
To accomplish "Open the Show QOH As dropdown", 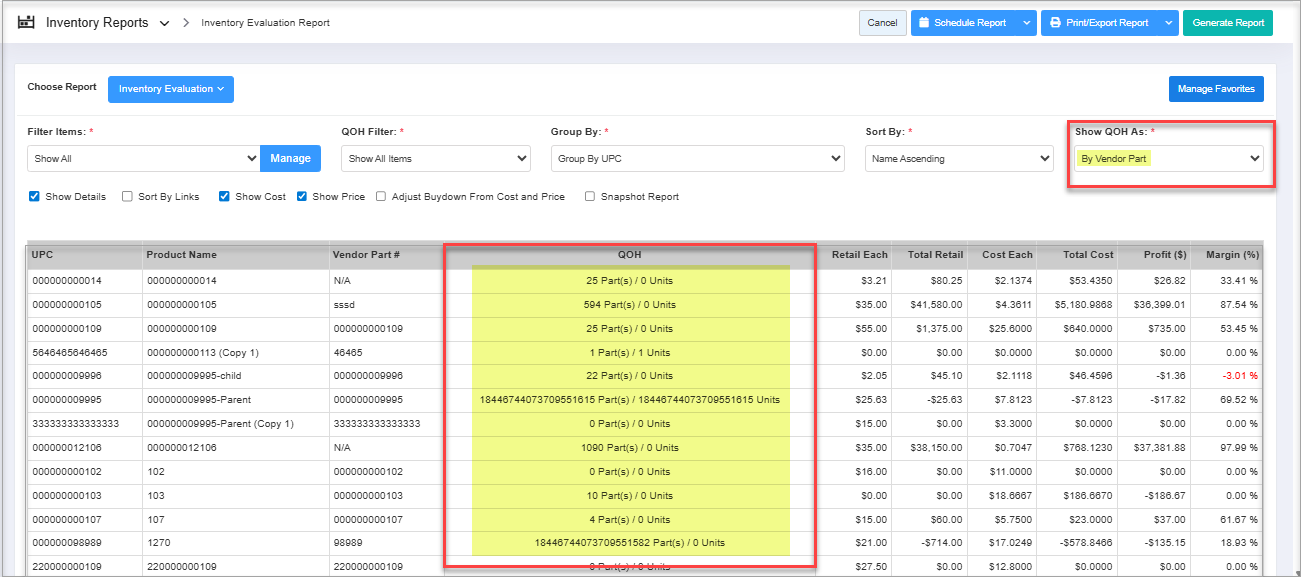I will [1168, 158].
